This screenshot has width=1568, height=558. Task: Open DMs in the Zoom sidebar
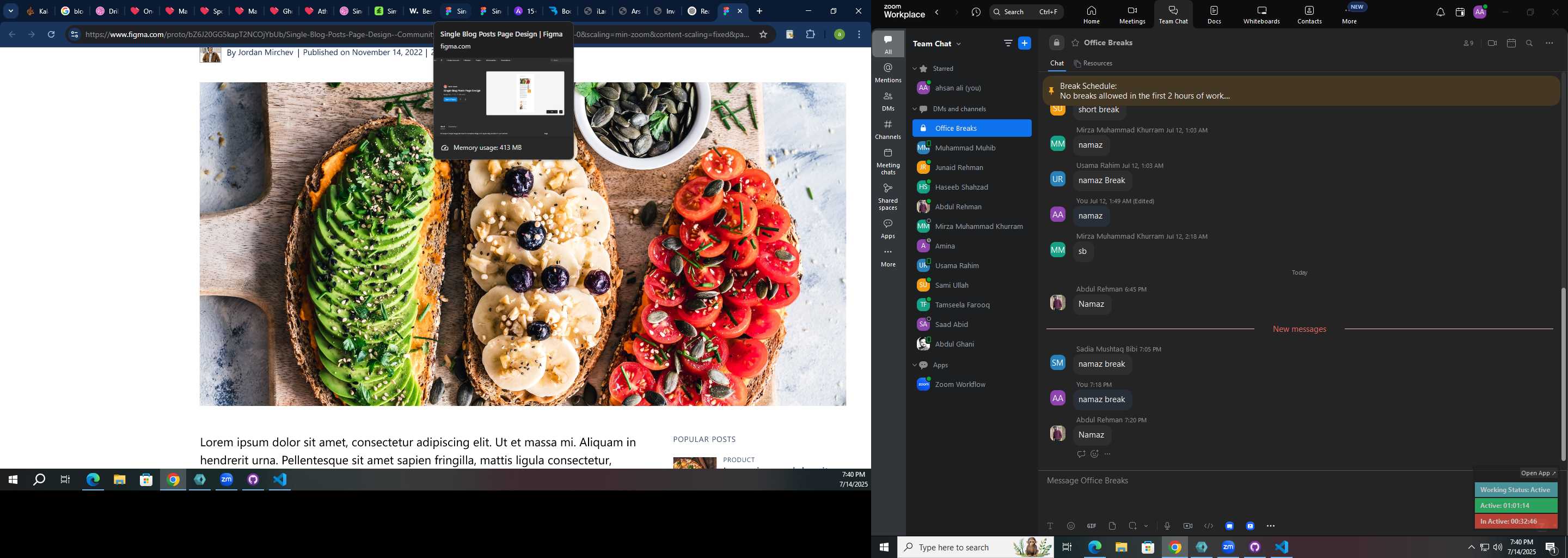point(888,102)
